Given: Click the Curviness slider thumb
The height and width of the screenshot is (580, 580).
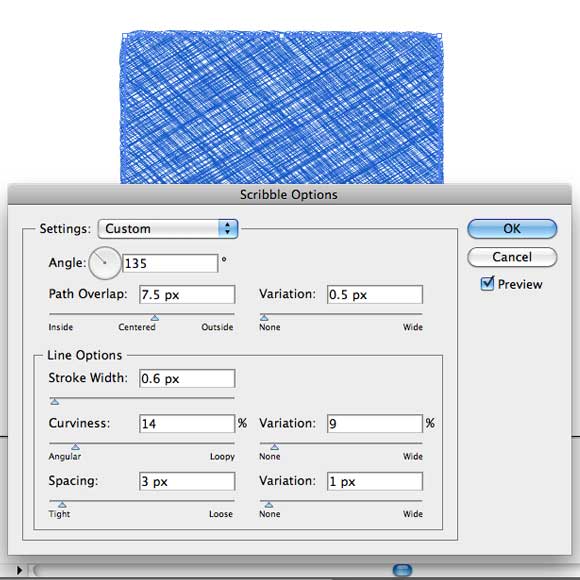Looking at the screenshot, I should pyautogui.click(x=75, y=447).
